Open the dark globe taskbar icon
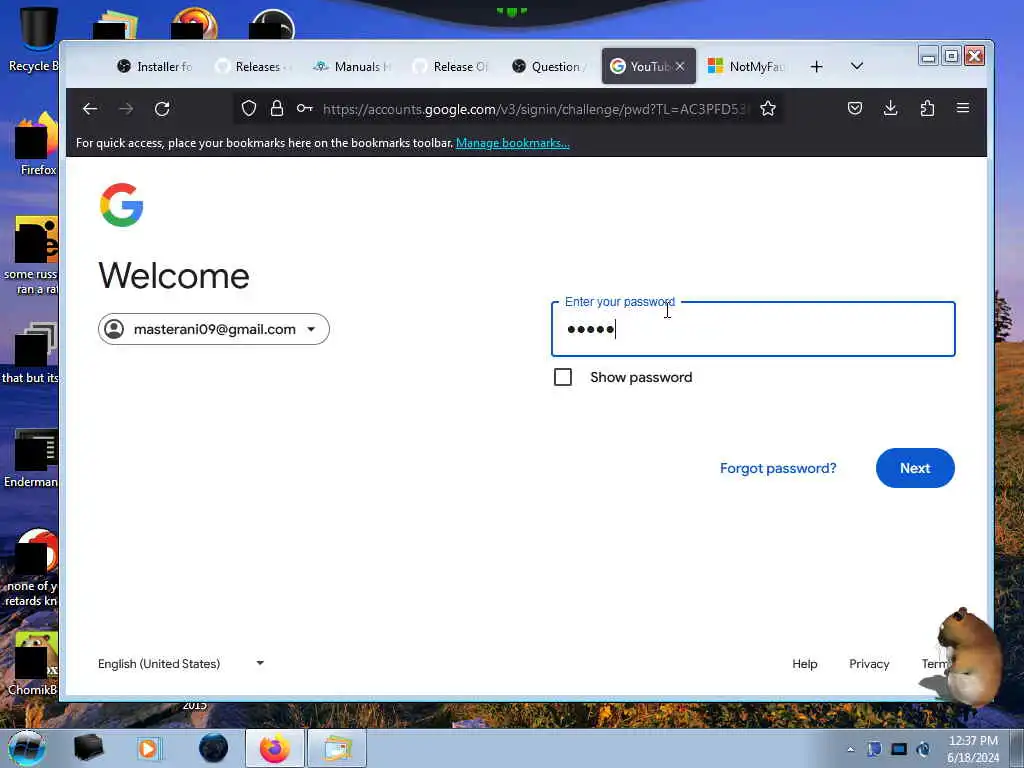 click(214, 748)
